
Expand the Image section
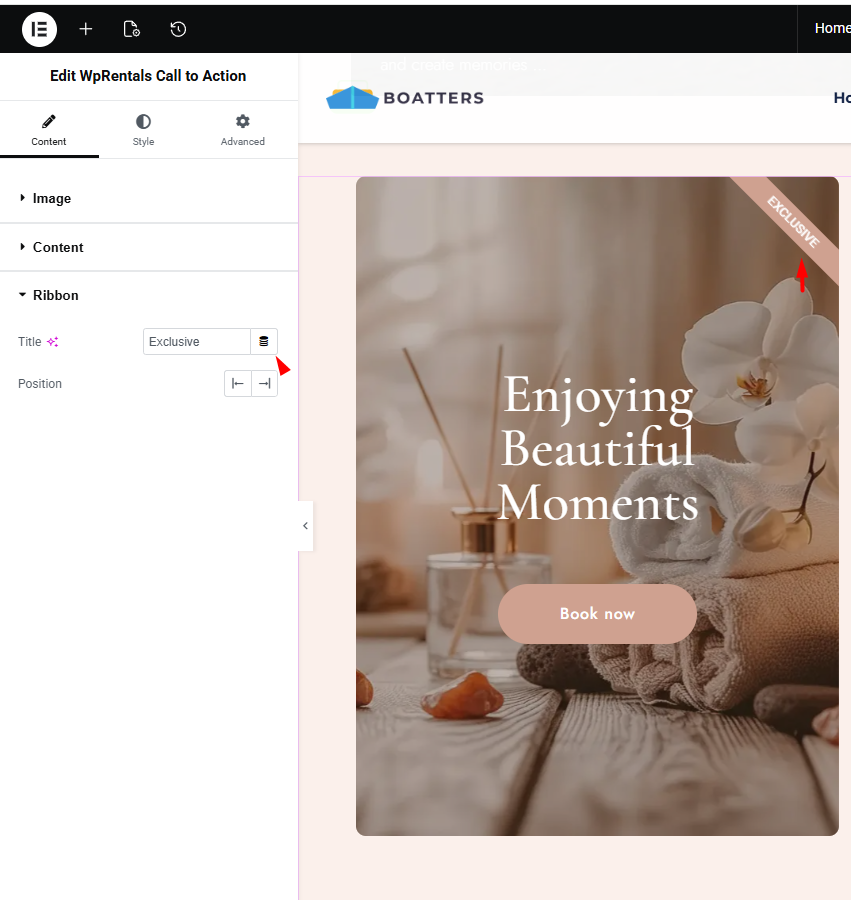51,199
